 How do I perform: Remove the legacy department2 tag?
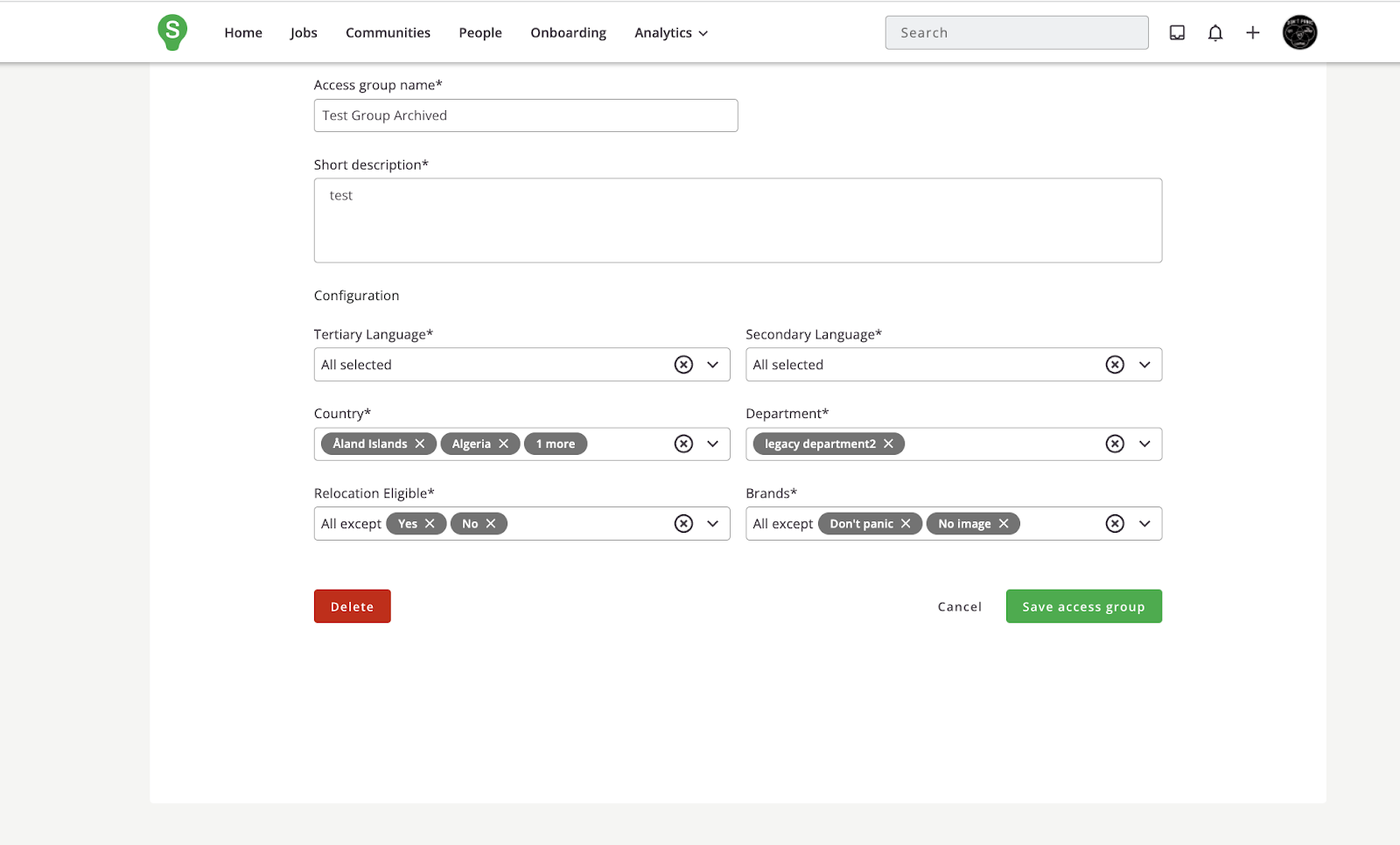888,444
